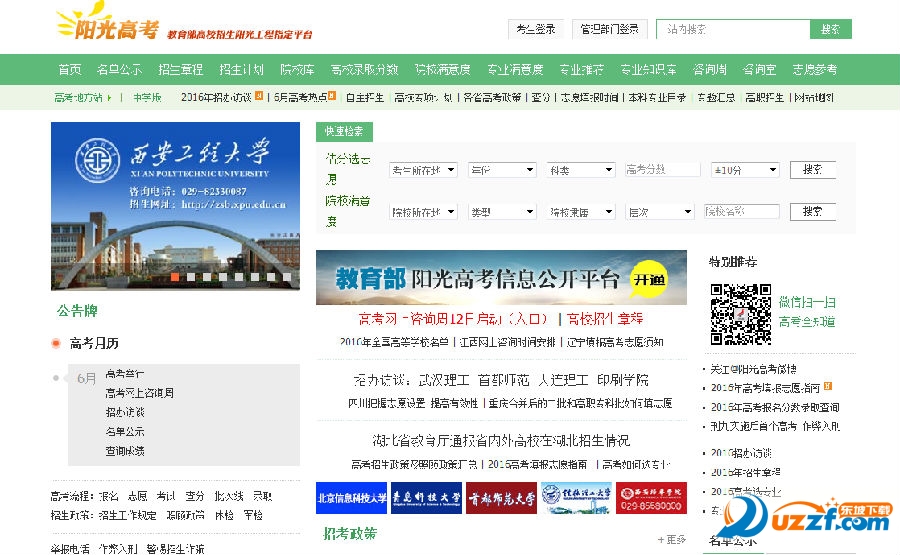Screen dimensions: 900x555
Task: Open 咨询室 in the navigation bar
Action: click(x=759, y=69)
